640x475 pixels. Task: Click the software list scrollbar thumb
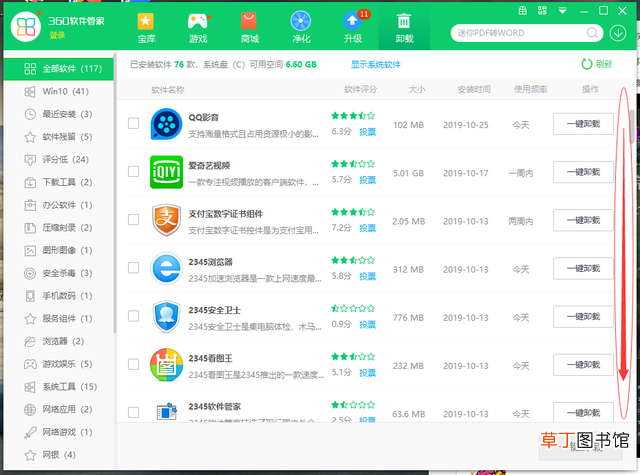tap(632, 127)
